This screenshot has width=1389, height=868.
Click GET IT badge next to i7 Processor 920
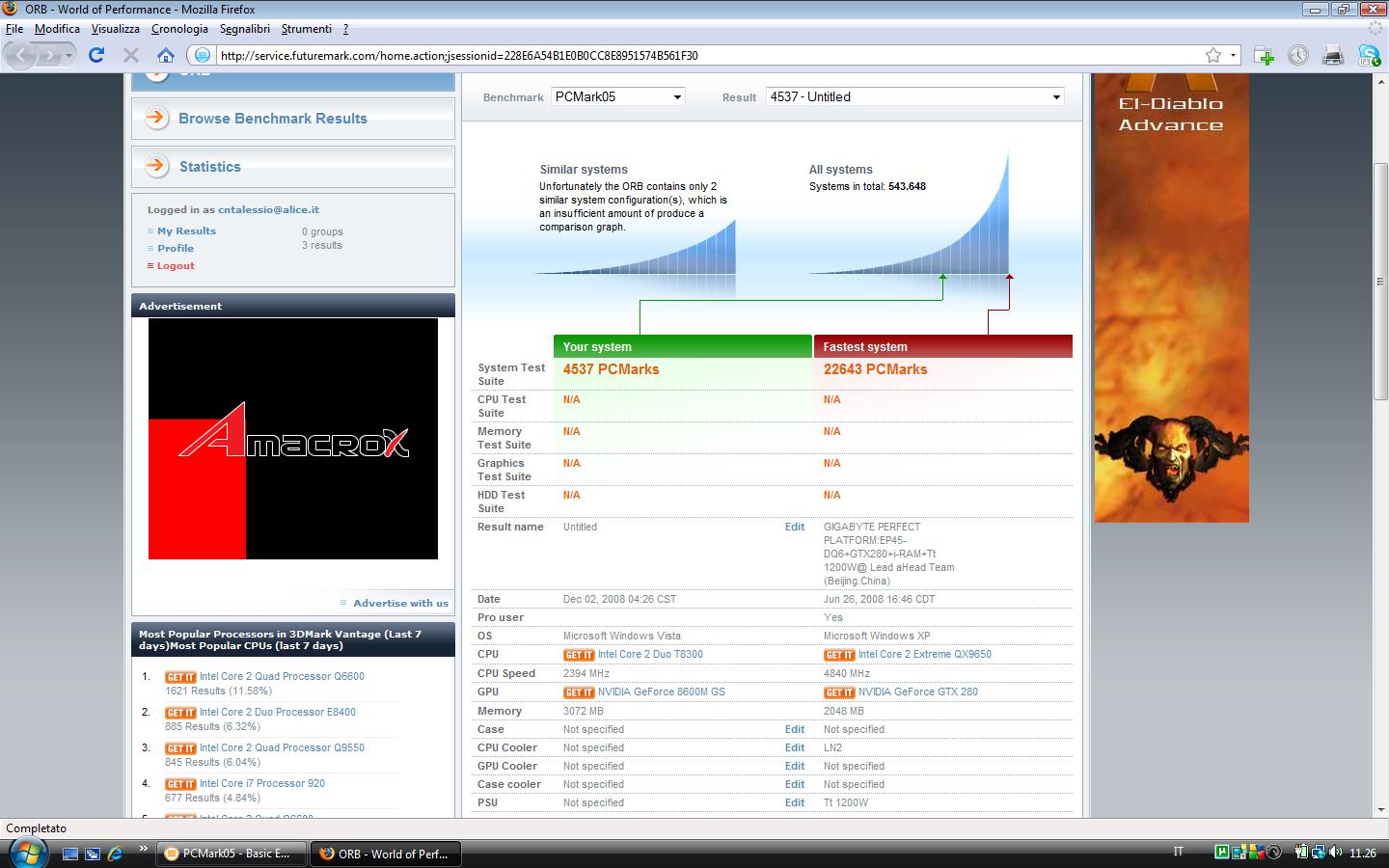coord(180,784)
